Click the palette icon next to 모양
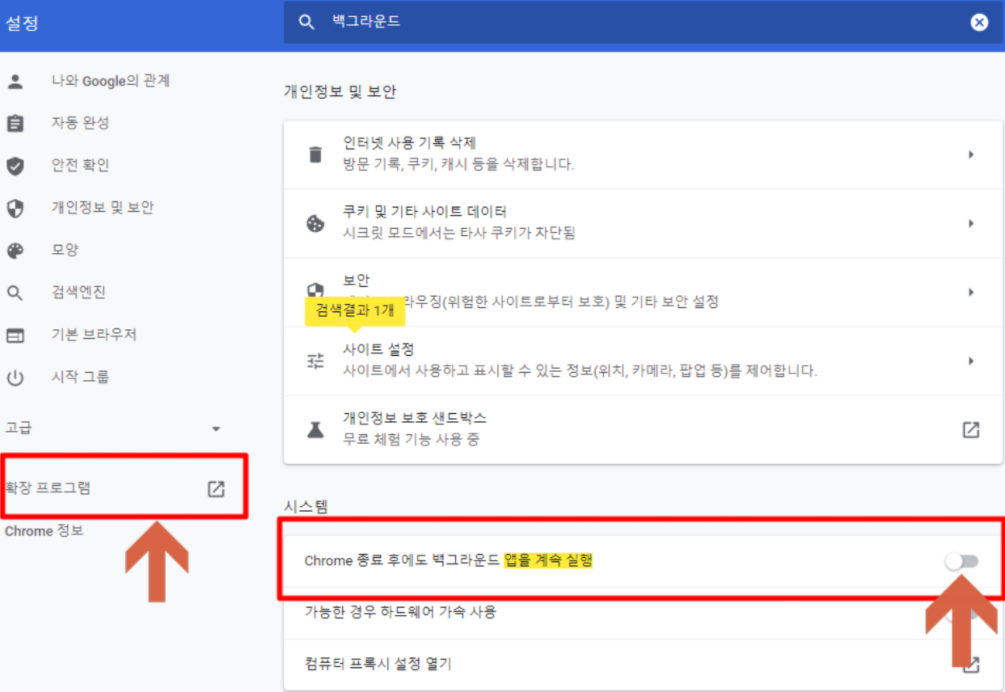This screenshot has height=692, width=1005. click(x=15, y=251)
